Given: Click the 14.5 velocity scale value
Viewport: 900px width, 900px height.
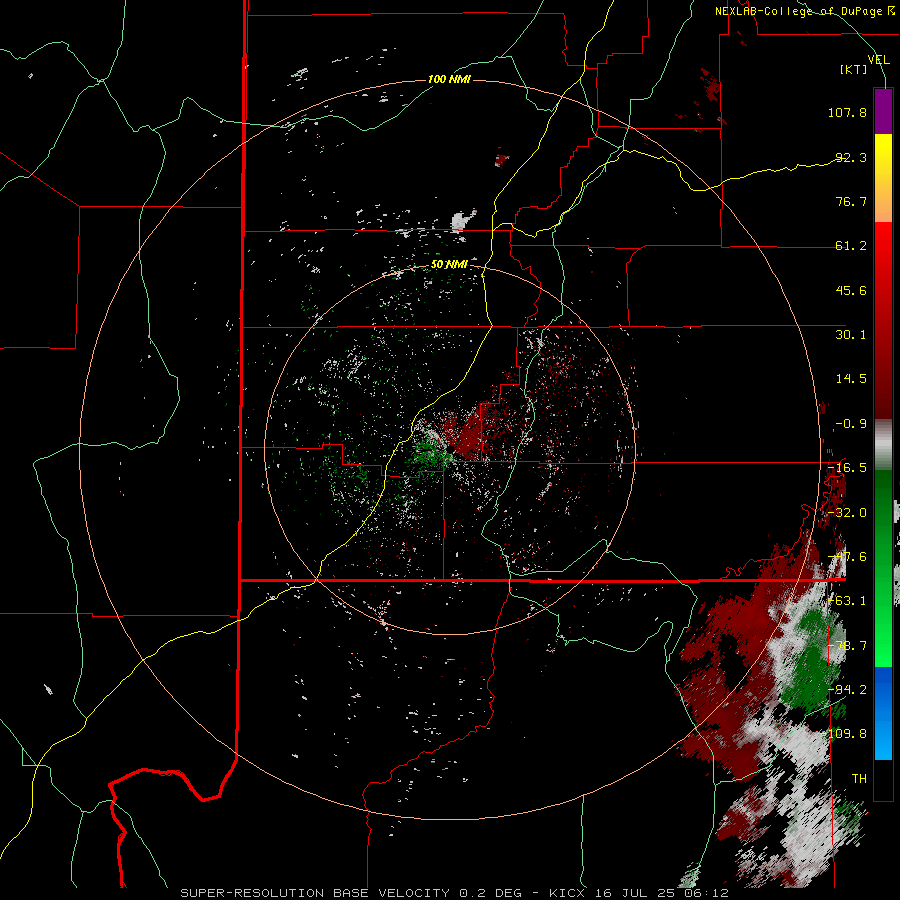Looking at the screenshot, I should (851, 379).
